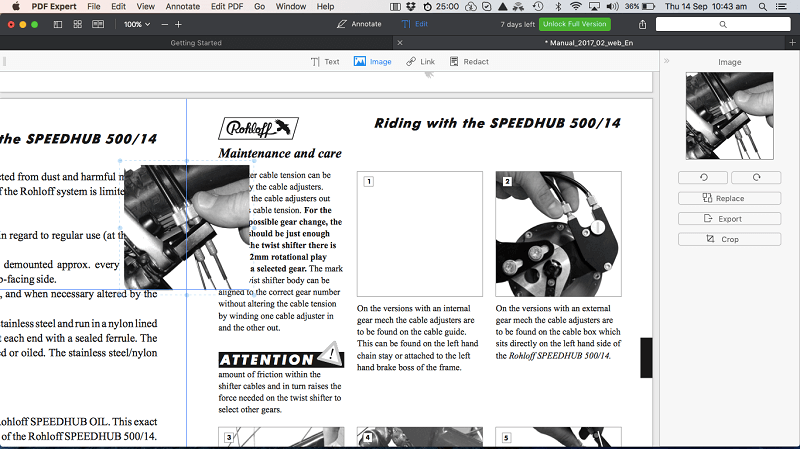
Task: Click the Time Machine icon
Action: [538, 7]
